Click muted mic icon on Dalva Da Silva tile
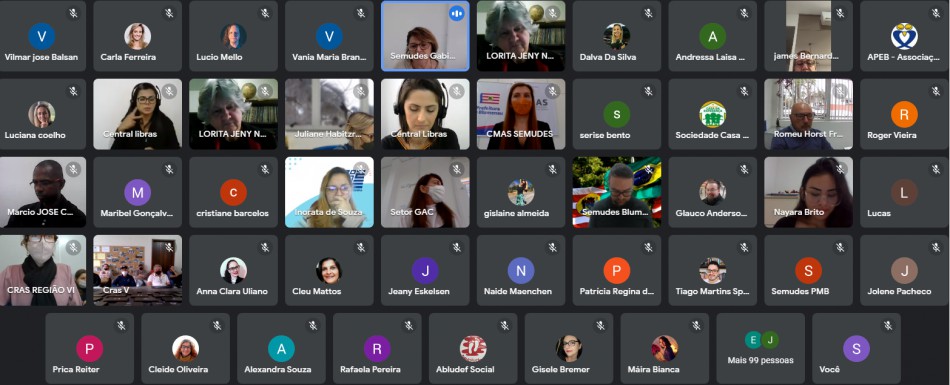Image resolution: width=950 pixels, height=385 pixels. [648, 13]
